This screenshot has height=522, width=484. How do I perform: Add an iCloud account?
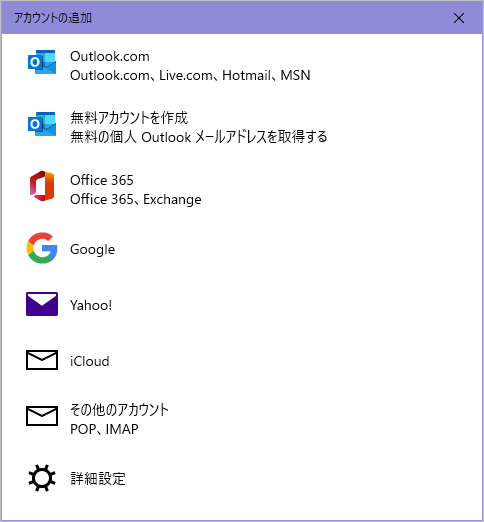(90, 361)
